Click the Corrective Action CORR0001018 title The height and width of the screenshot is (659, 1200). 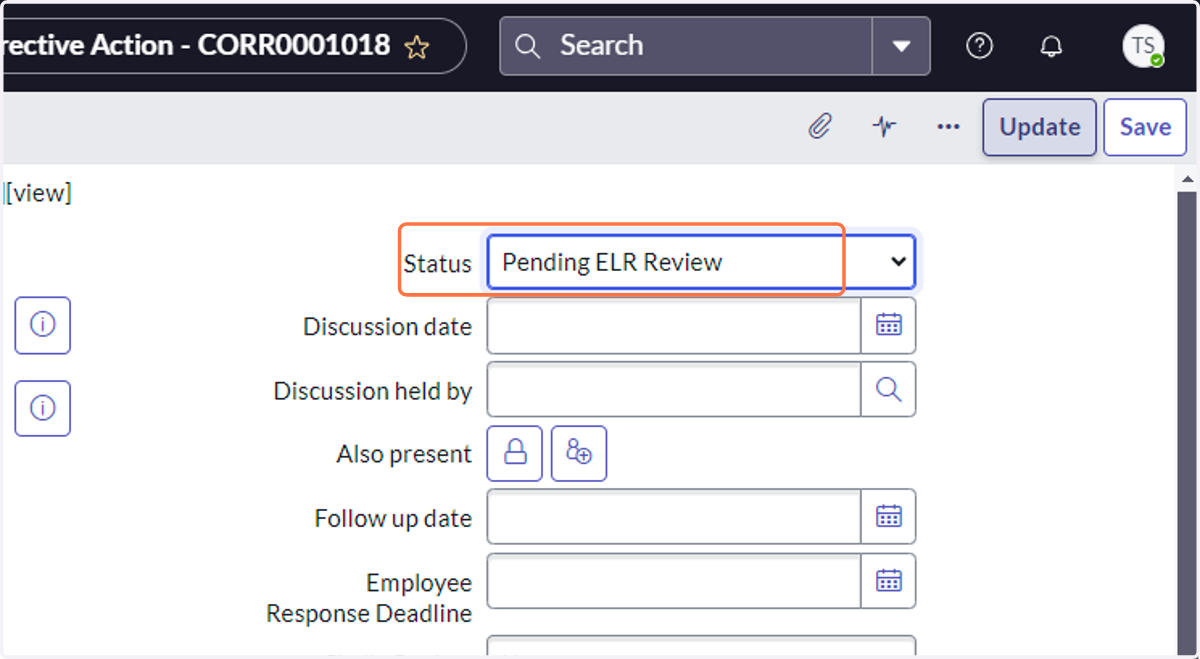click(x=195, y=45)
